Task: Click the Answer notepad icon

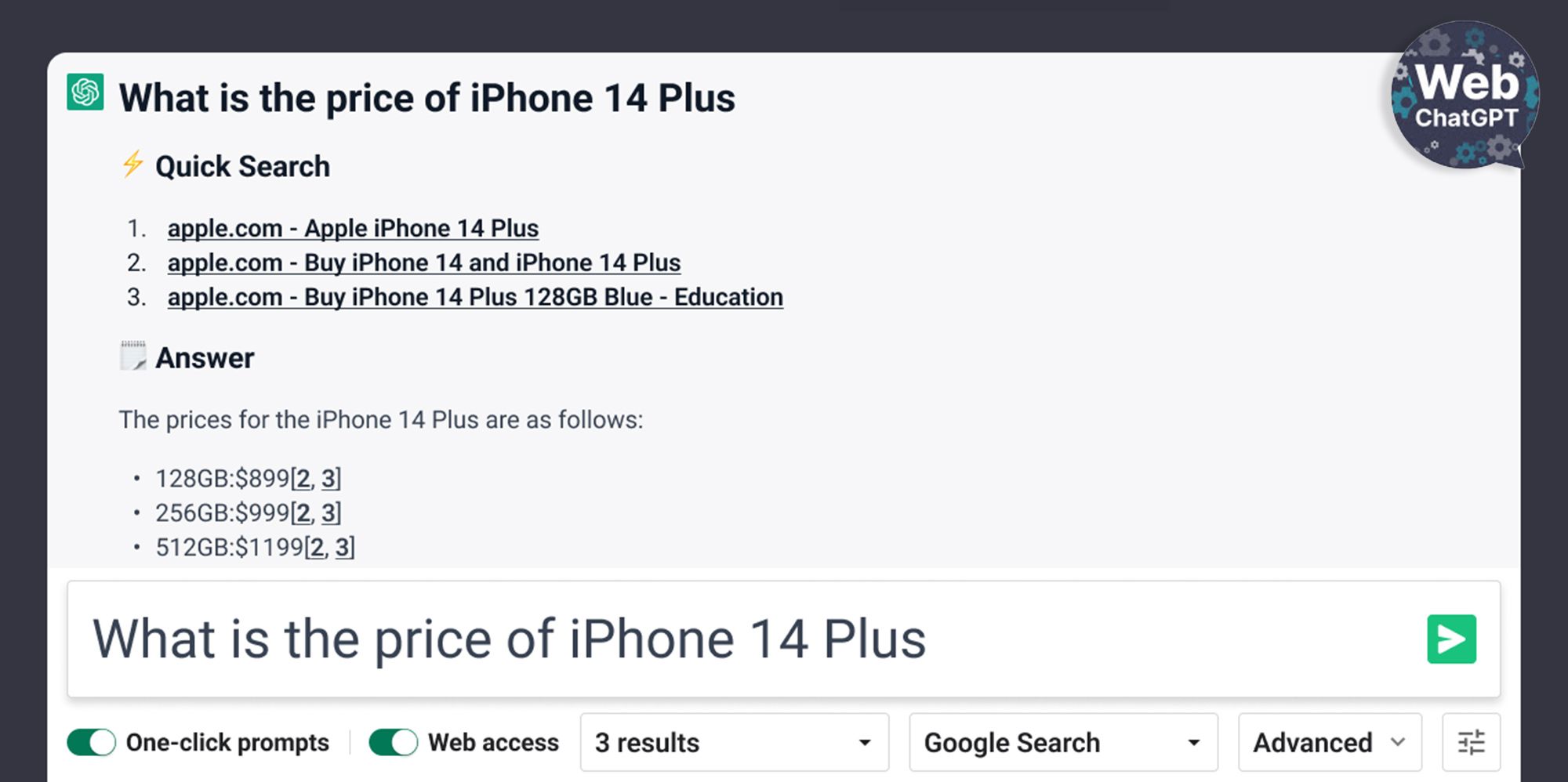Action: tap(133, 356)
